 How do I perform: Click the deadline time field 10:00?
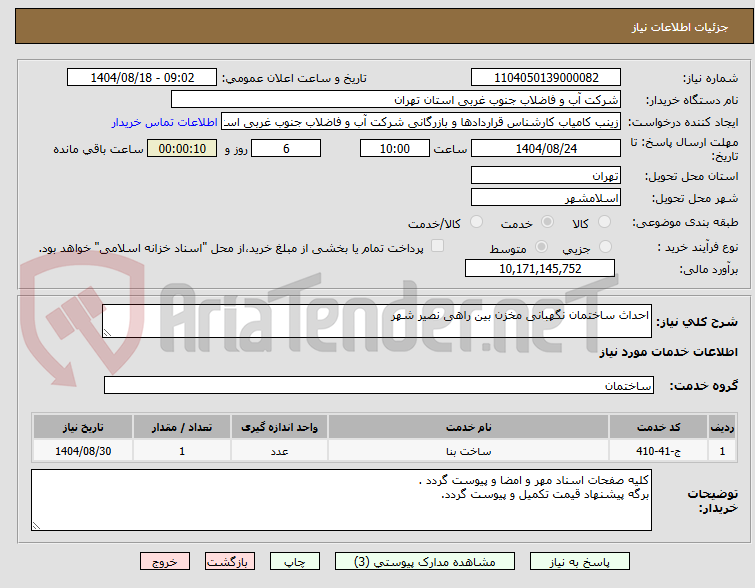click(395, 148)
